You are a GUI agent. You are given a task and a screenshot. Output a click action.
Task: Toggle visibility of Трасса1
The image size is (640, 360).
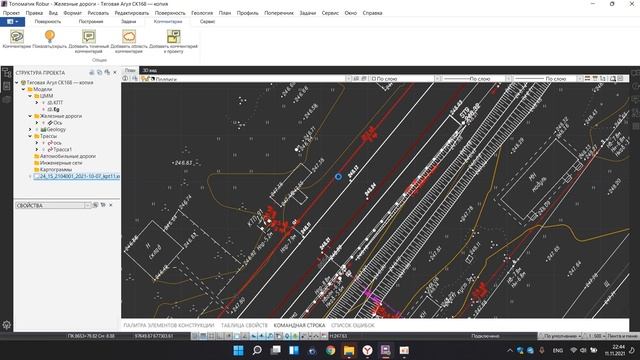44,149
